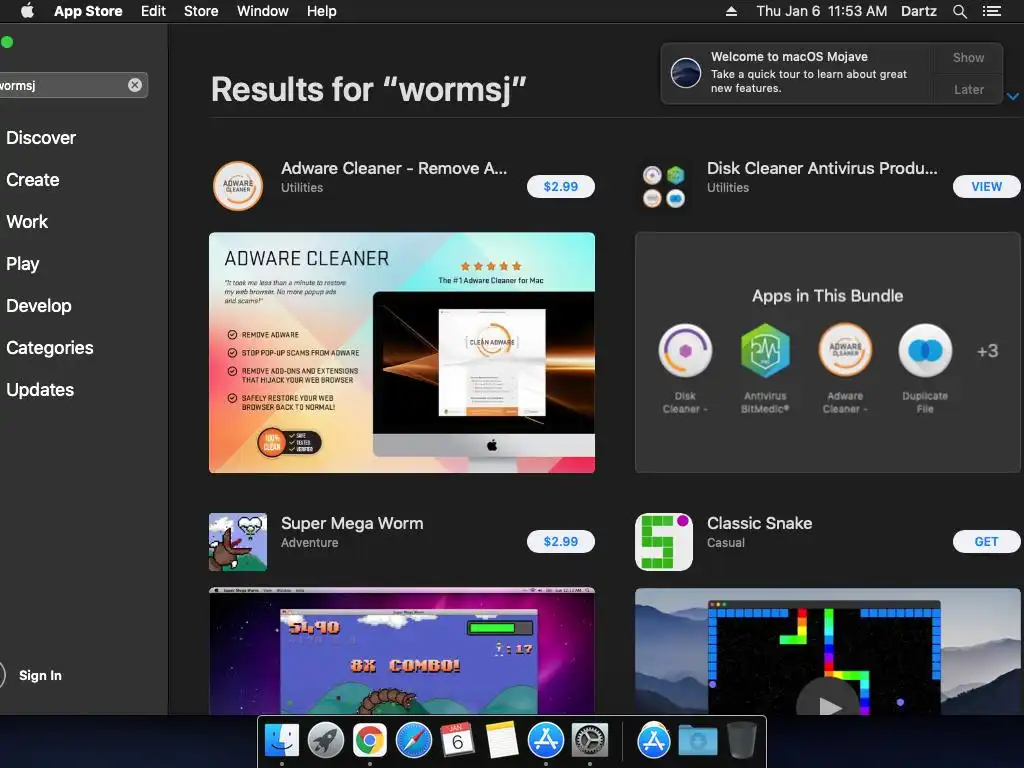Viewport: 1024px width, 768px height.
Task: Open Super Mega Worm title link
Action: [x=352, y=523]
